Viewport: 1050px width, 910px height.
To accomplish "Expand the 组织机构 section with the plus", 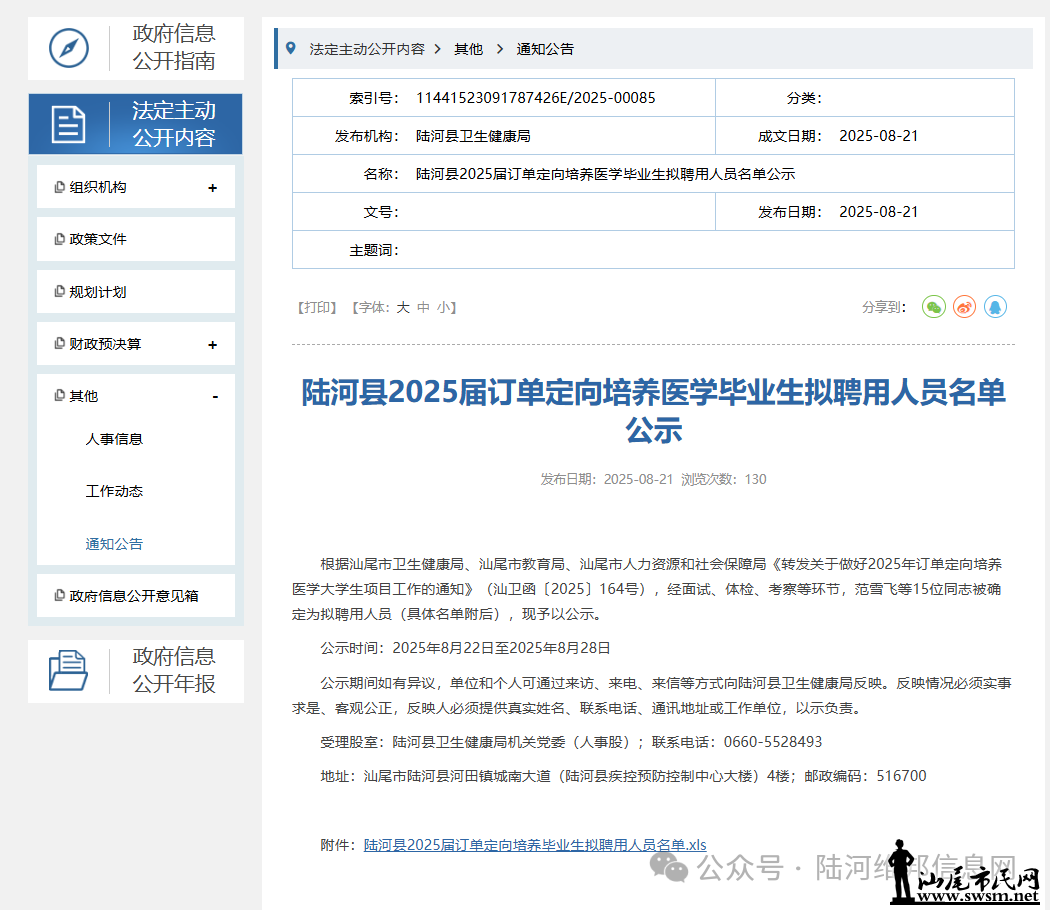I will pyautogui.click(x=212, y=188).
